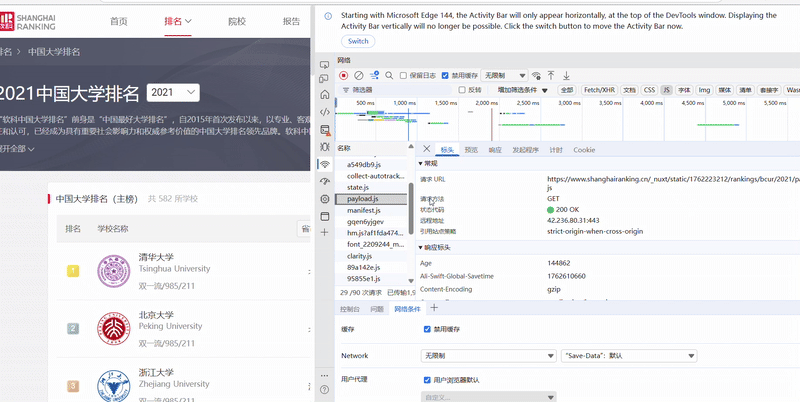Image resolution: width=800 pixels, height=402 pixels.
Task: Open the inspect element tool in activity bar
Action: 324,65
